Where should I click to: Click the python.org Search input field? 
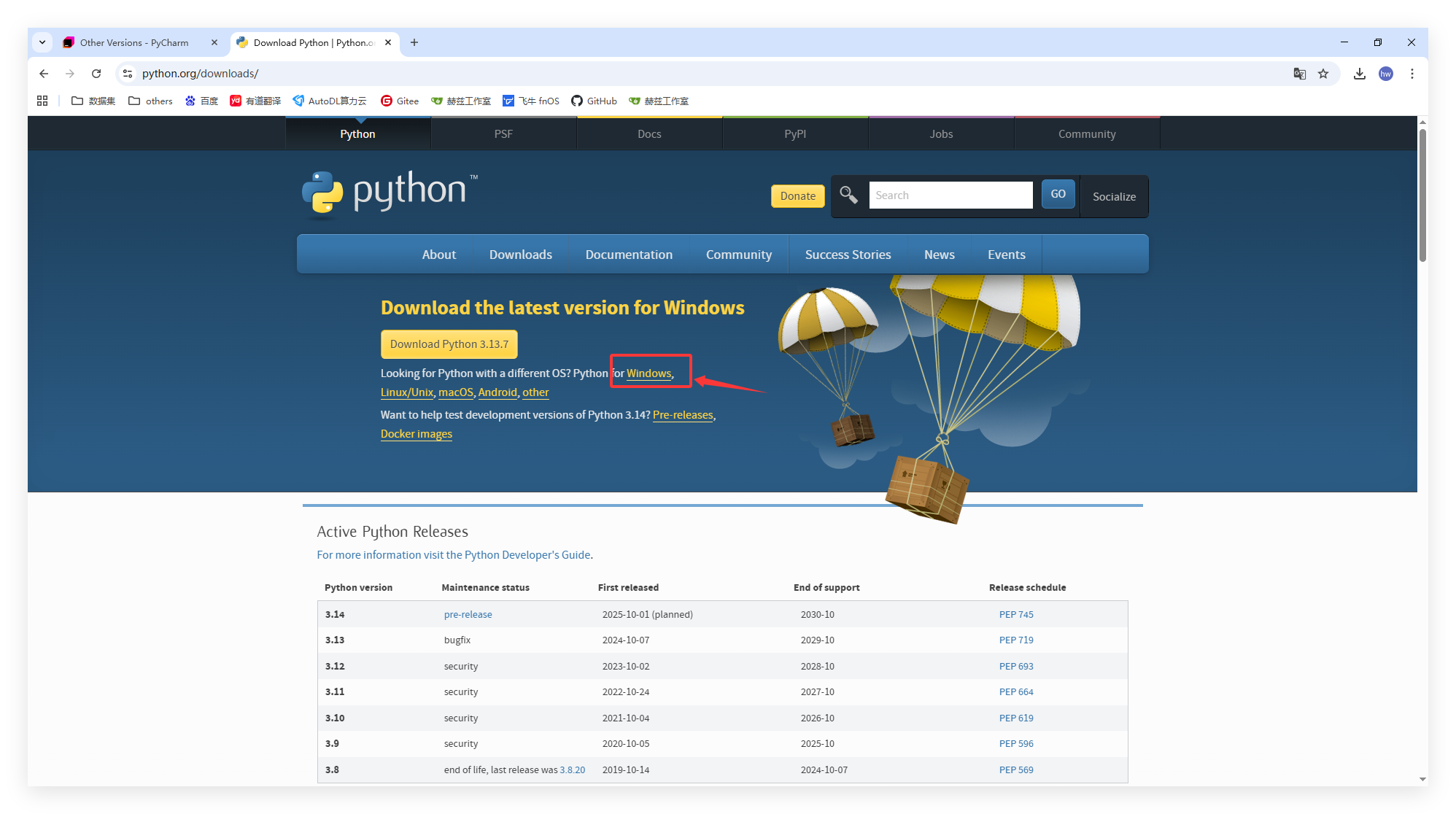point(950,195)
